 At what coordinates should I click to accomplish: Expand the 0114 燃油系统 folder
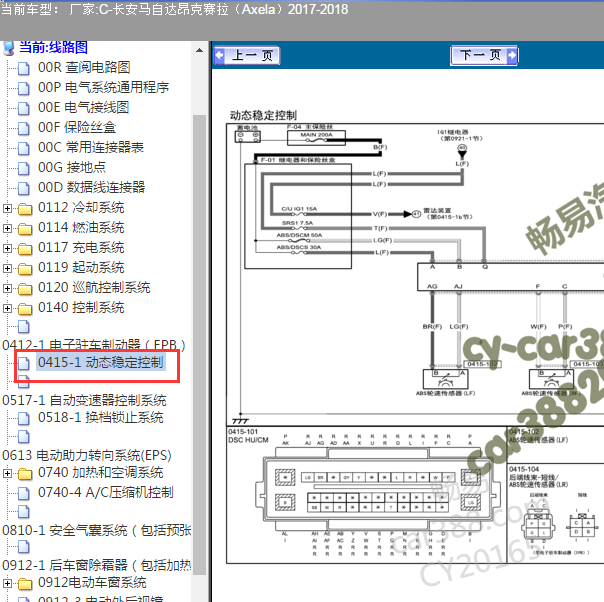pos(7,228)
